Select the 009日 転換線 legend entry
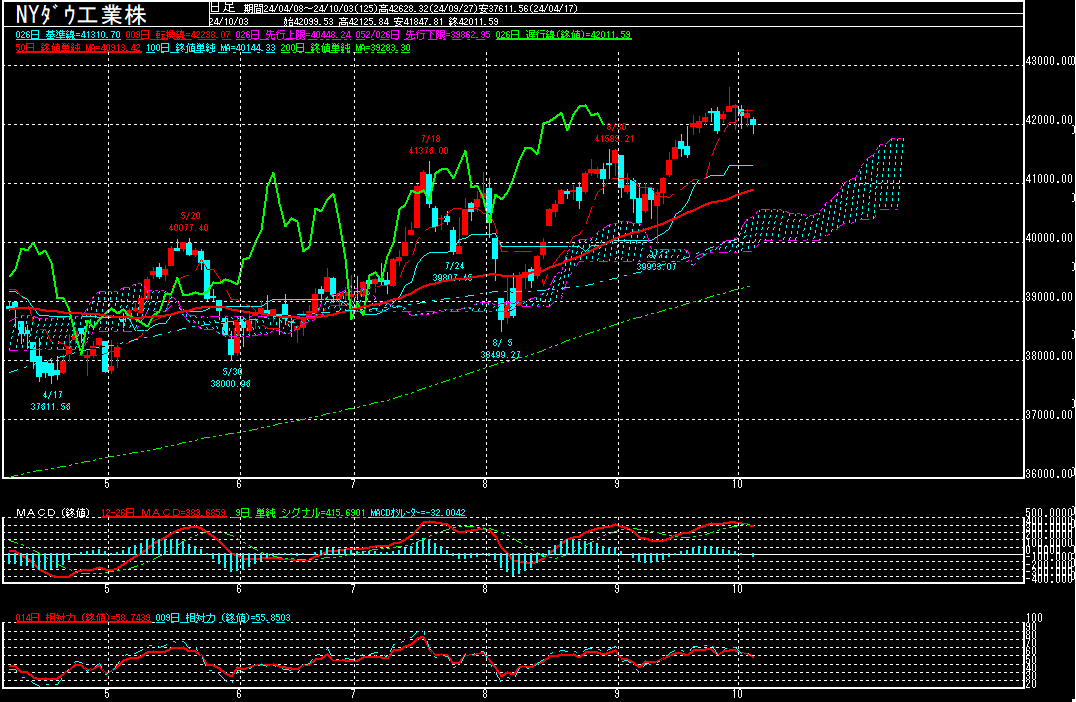This screenshot has height=702, width=1076. tap(178, 34)
